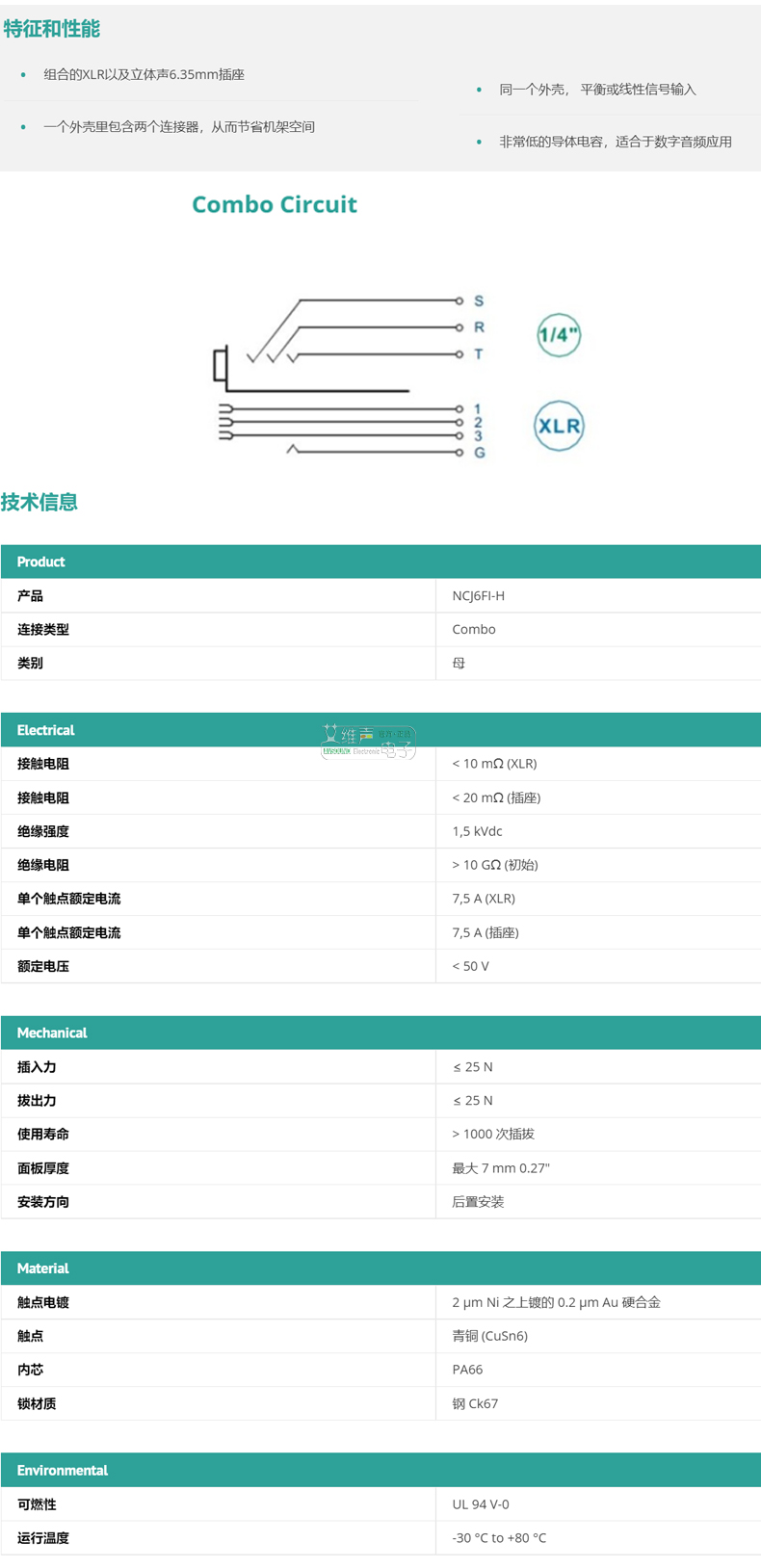This screenshot has width=761, height=1568.
Task: Select the Mechanical table header
Action: coord(380,1032)
